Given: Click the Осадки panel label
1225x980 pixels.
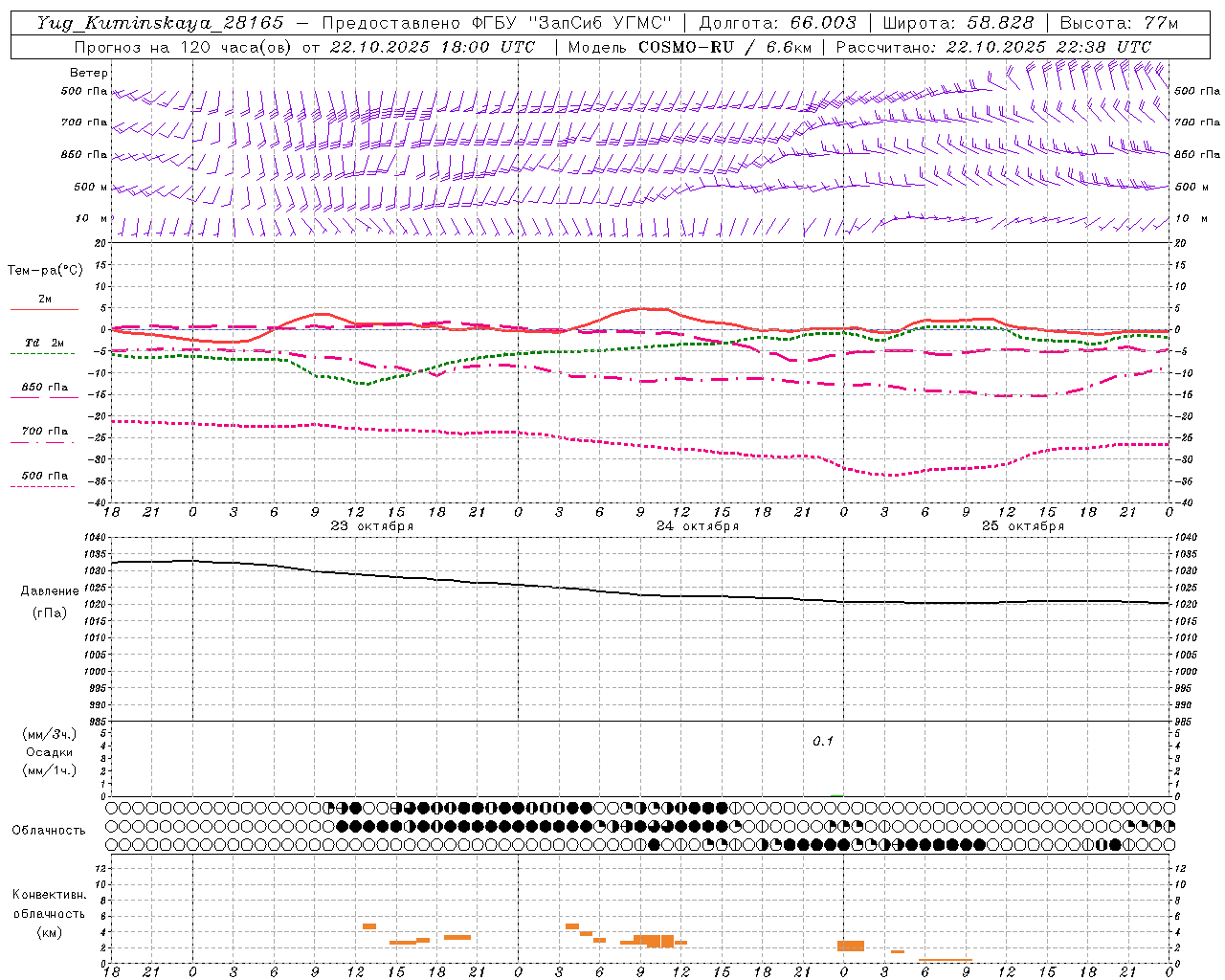Looking at the screenshot, I should (x=50, y=752).
